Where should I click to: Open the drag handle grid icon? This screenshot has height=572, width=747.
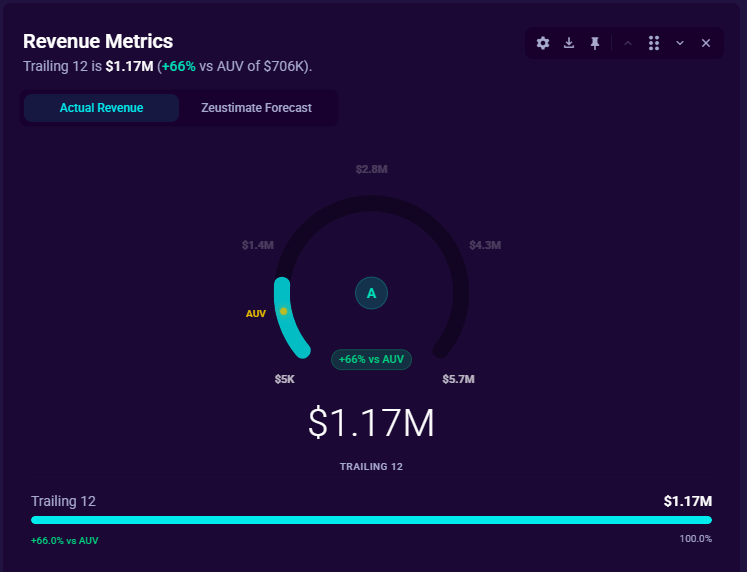tap(654, 43)
